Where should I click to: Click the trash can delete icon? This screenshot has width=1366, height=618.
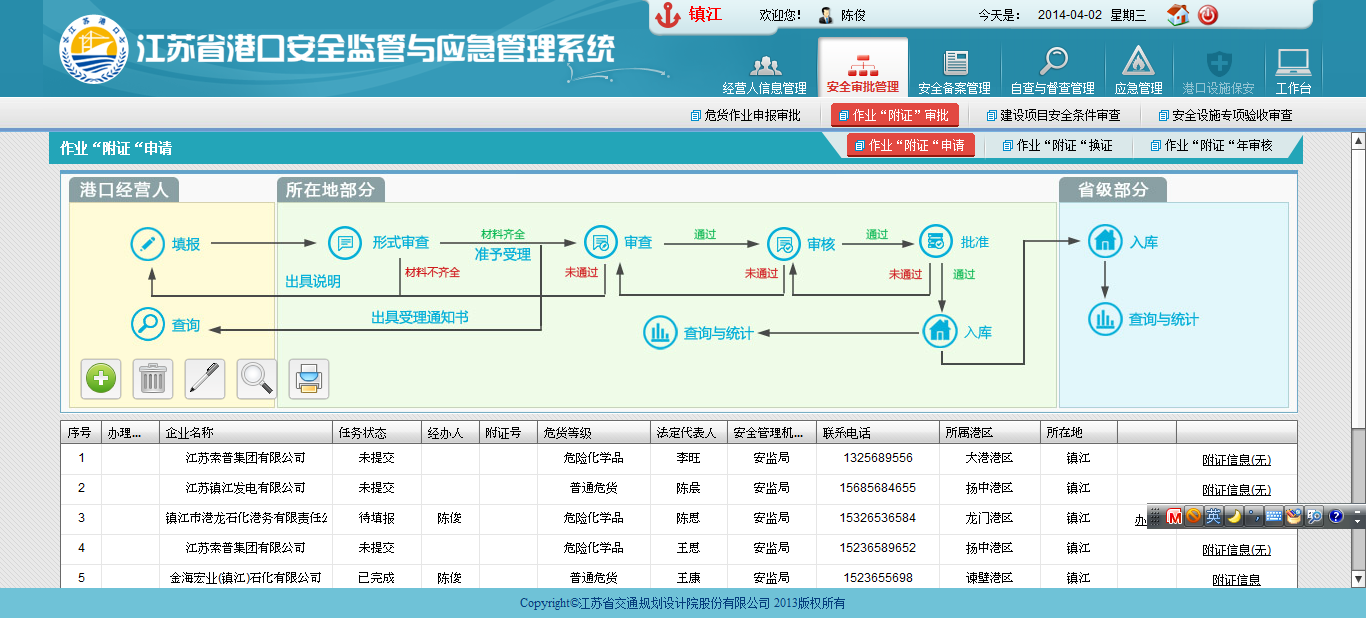[153, 379]
